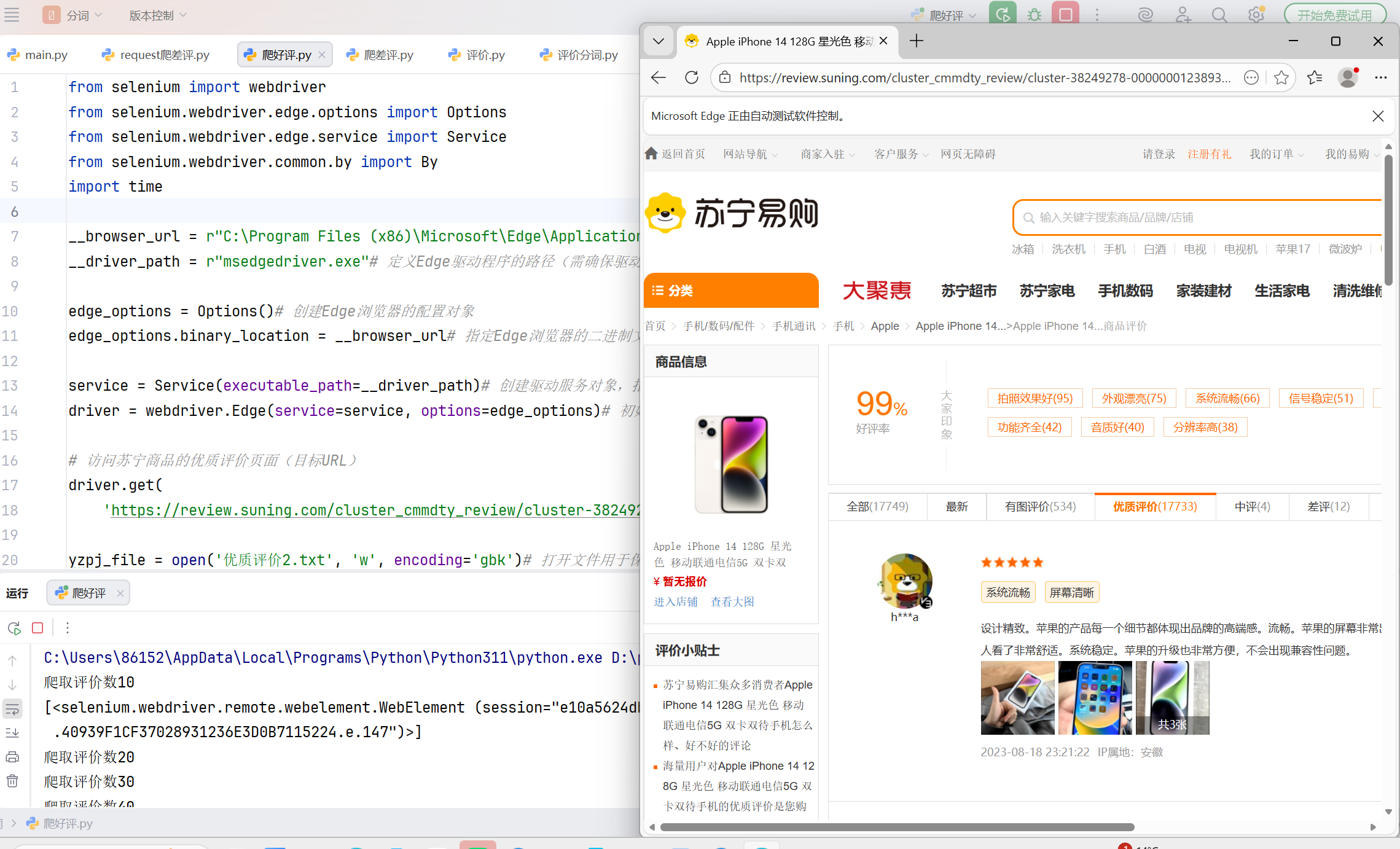Click the 爬好评.py breadcrumb in status bar
Image resolution: width=1400 pixels, height=849 pixels.
pyautogui.click(x=60, y=823)
